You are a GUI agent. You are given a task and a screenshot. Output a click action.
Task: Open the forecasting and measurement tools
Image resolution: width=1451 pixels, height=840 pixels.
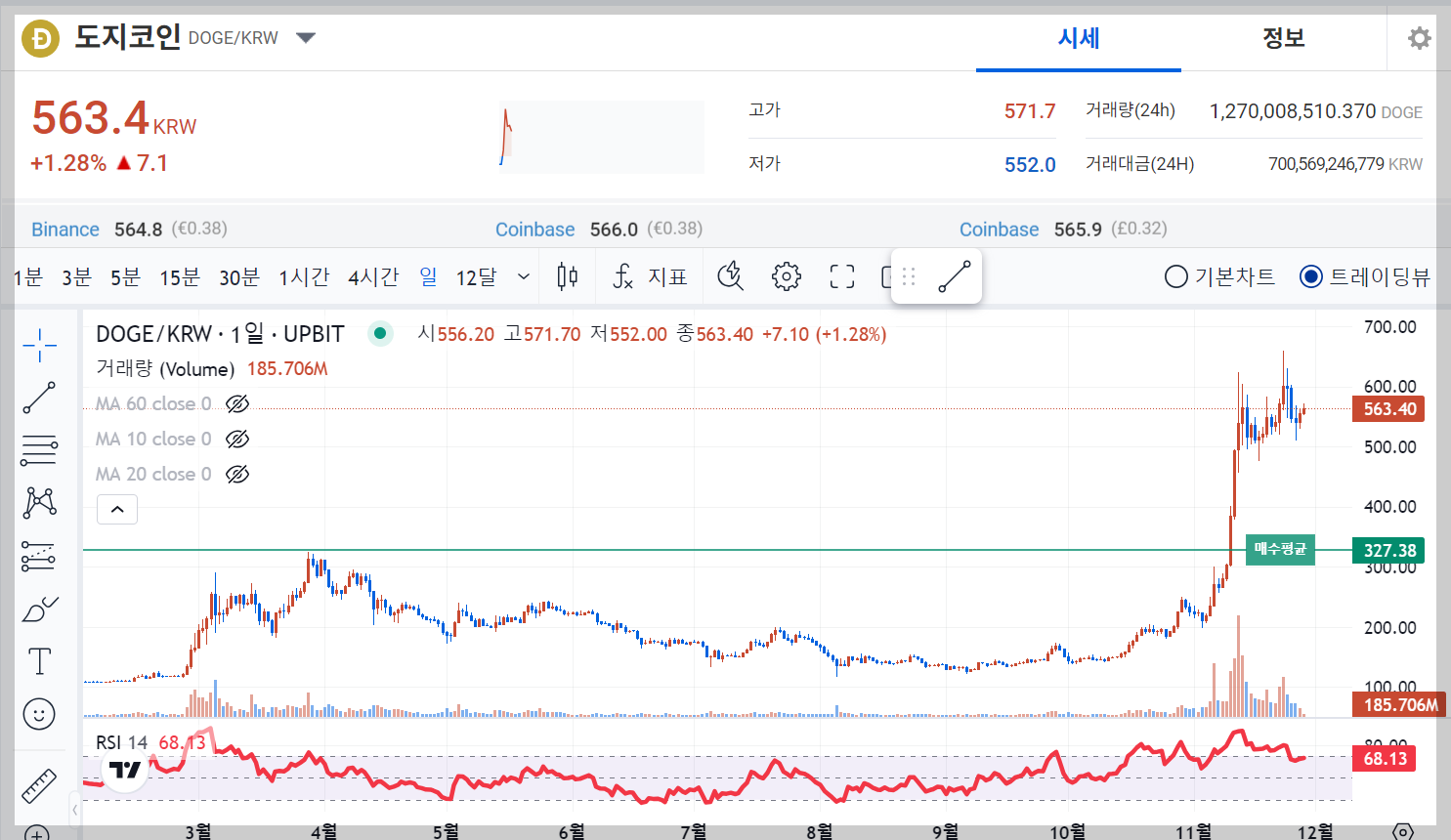pyautogui.click(x=39, y=556)
